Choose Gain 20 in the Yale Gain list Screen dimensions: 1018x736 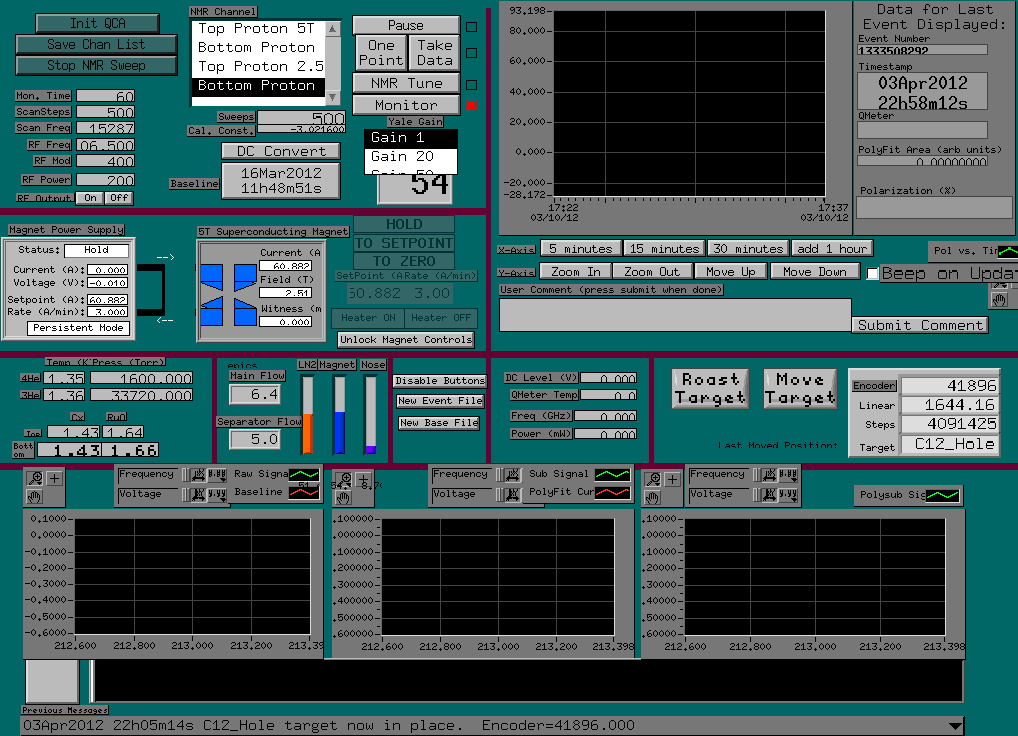coord(410,156)
